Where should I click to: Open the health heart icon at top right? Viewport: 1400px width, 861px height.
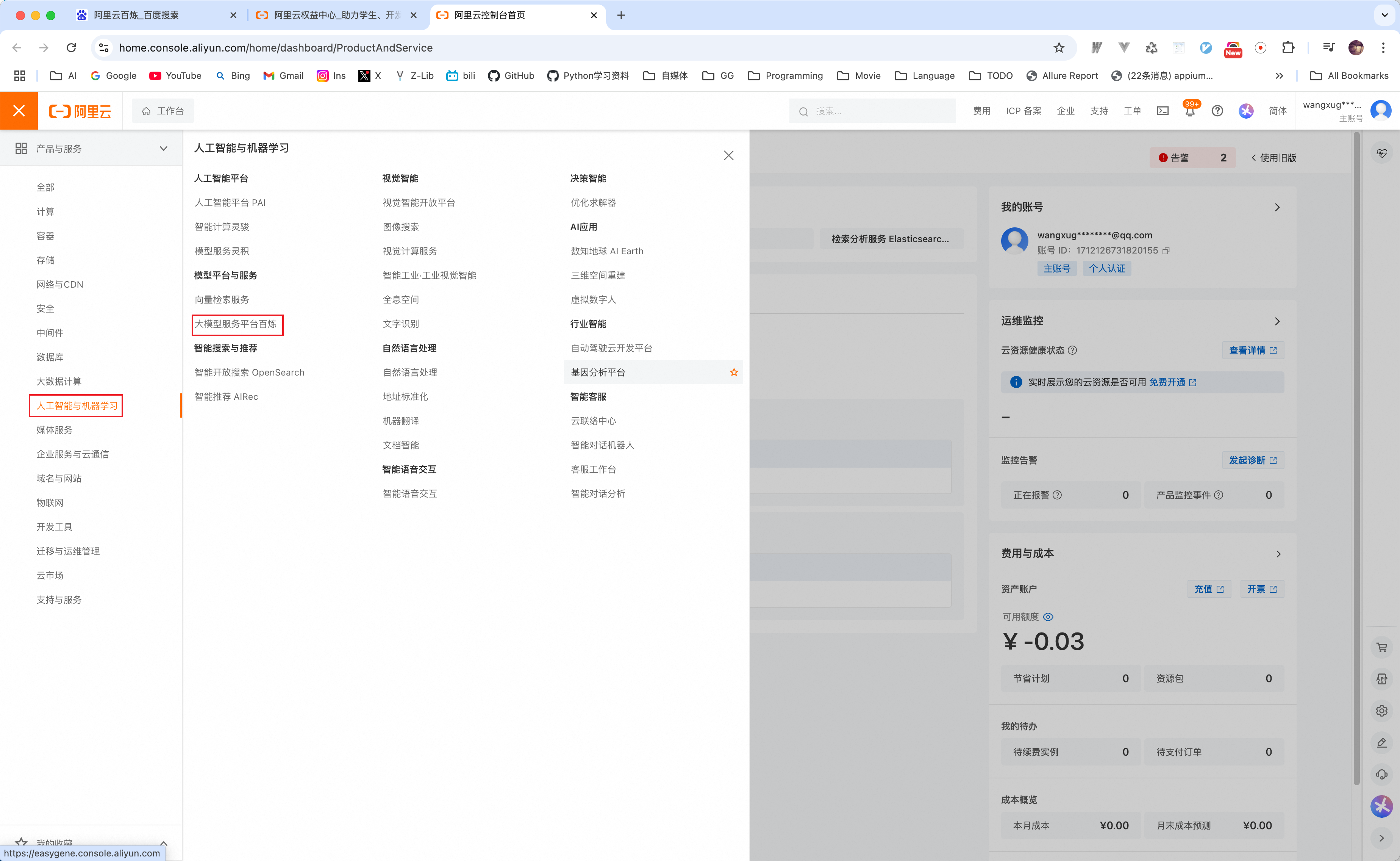coord(1381,153)
